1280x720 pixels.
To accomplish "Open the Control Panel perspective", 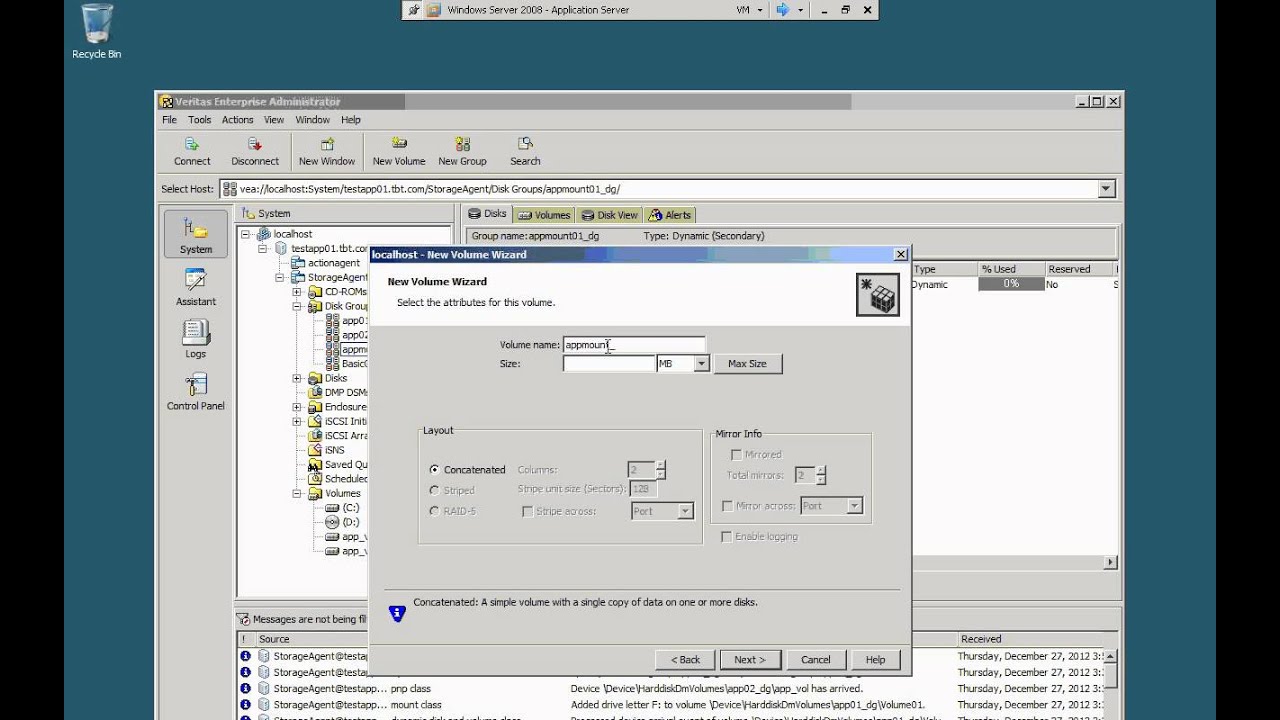I will 196,391.
